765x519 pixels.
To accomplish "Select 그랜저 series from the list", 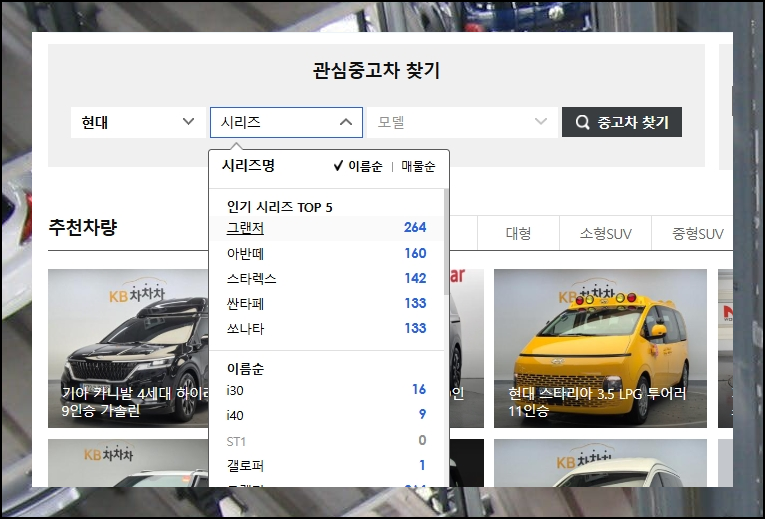I will click(x=326, y=228).
